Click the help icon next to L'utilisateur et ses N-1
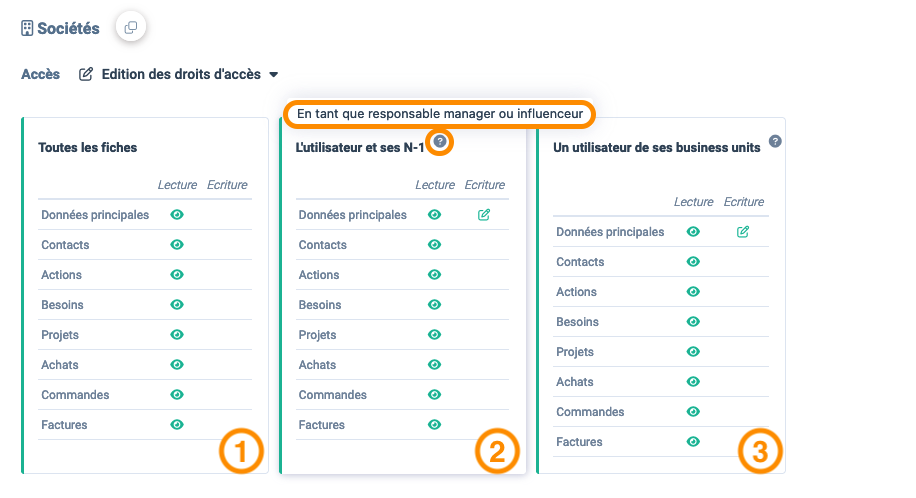The image size is (916, 498). tap(440, 141)
